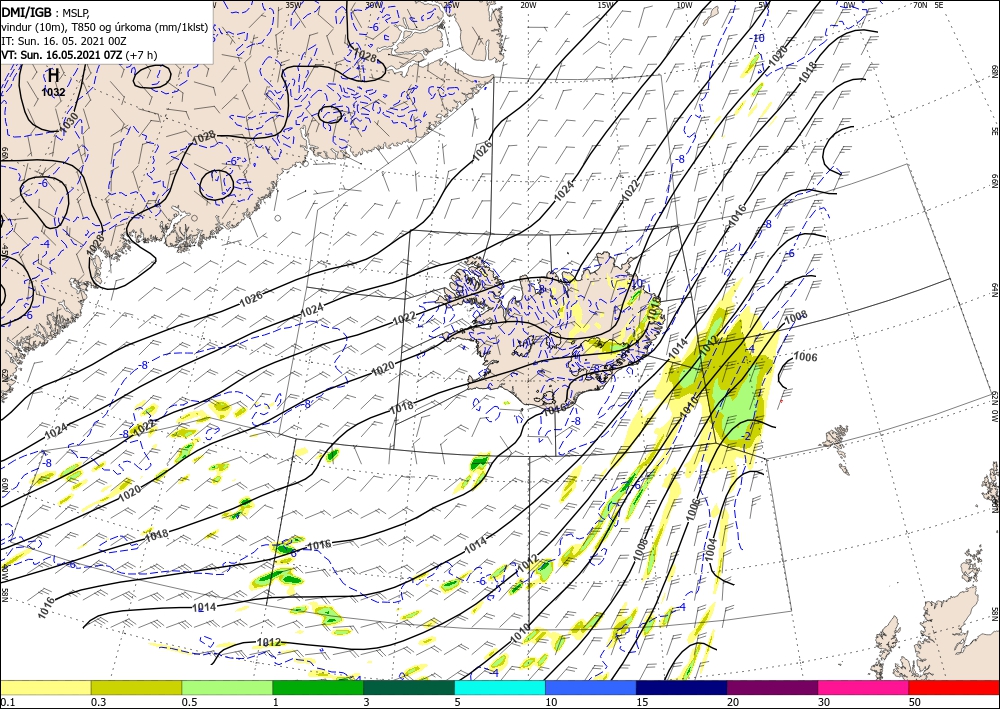Click the legend value 3

(x=367, y=702)
